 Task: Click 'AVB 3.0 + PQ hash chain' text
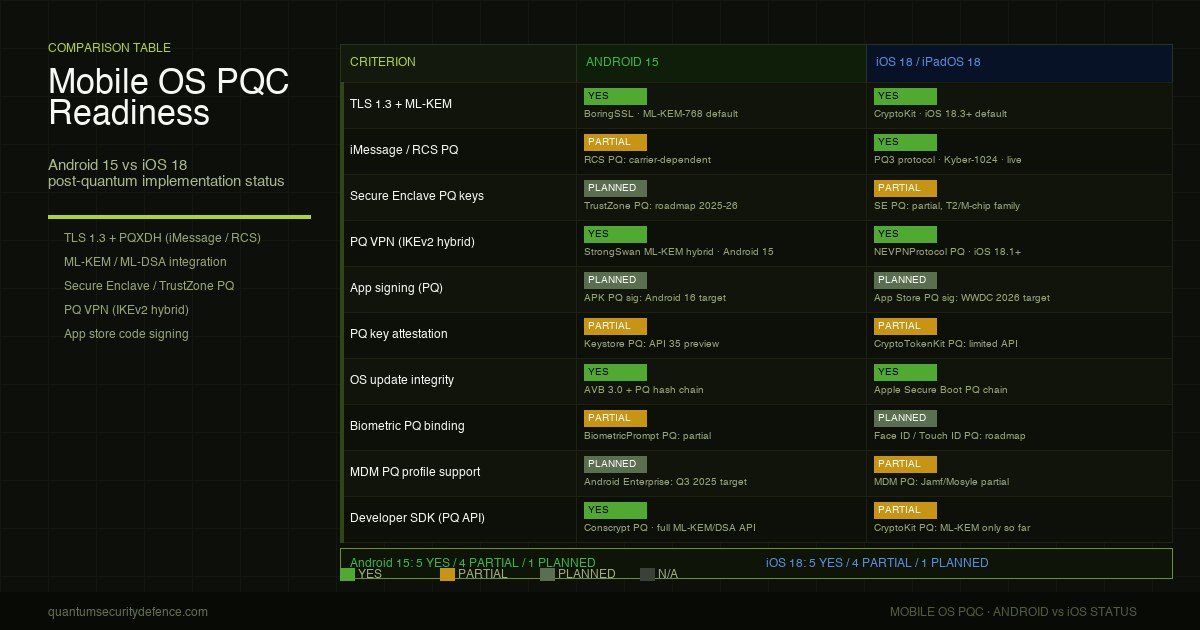click(644, 390)
